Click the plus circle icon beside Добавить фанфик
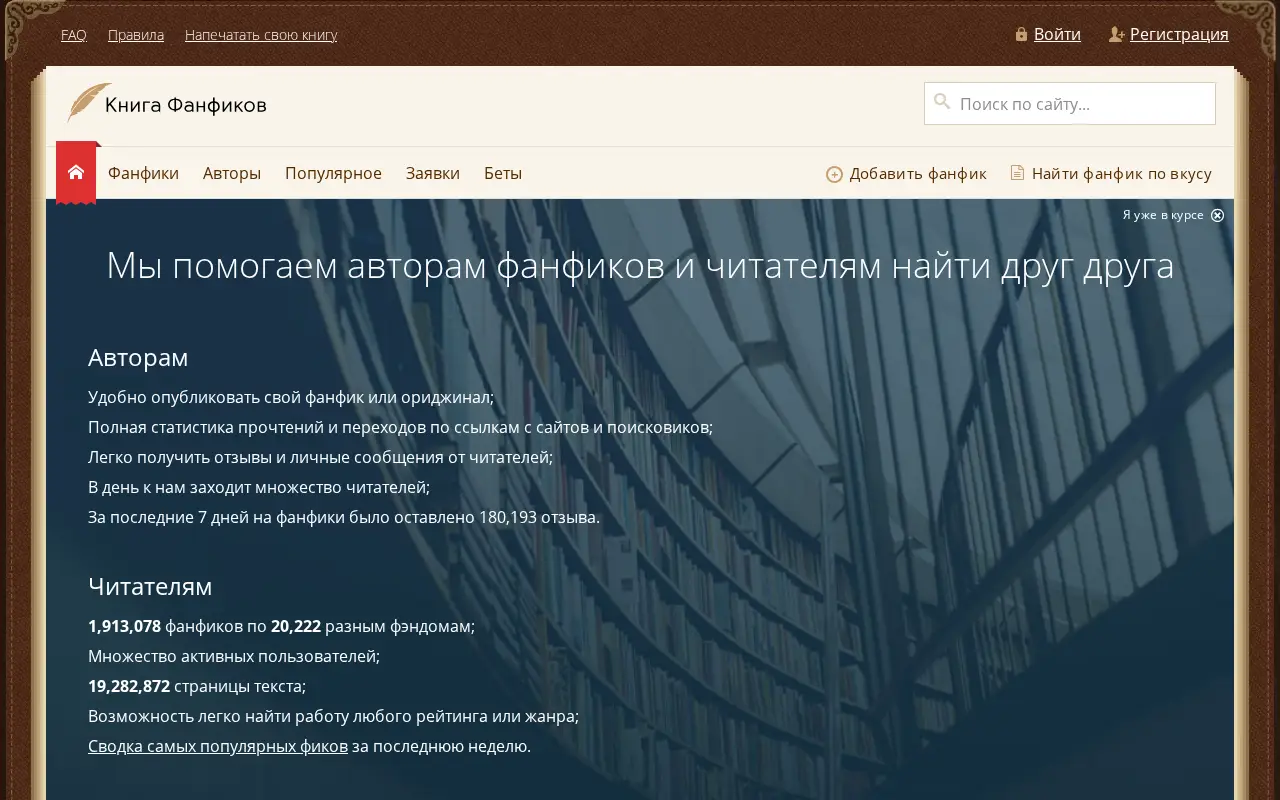This screenshot has height=800, width=1280. coord(834,174)
